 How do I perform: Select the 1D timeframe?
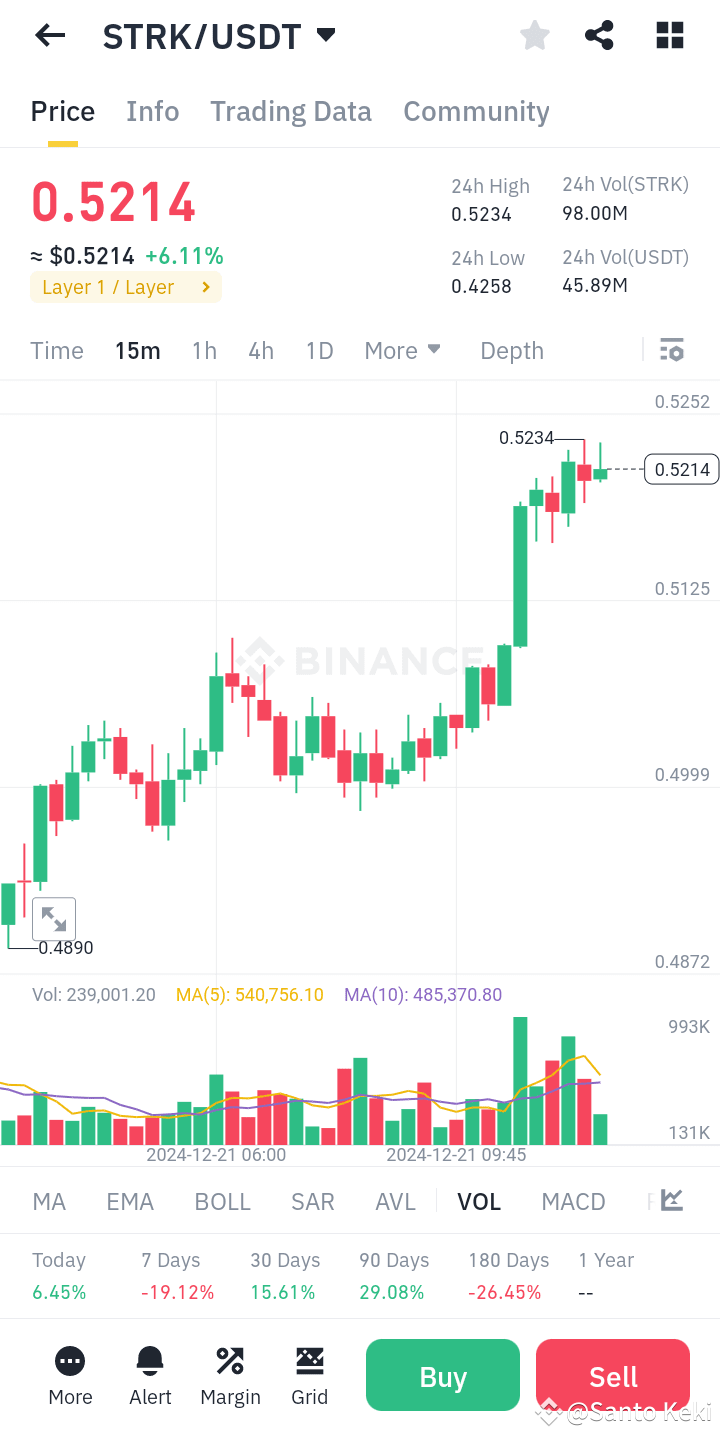coord(319,350)
